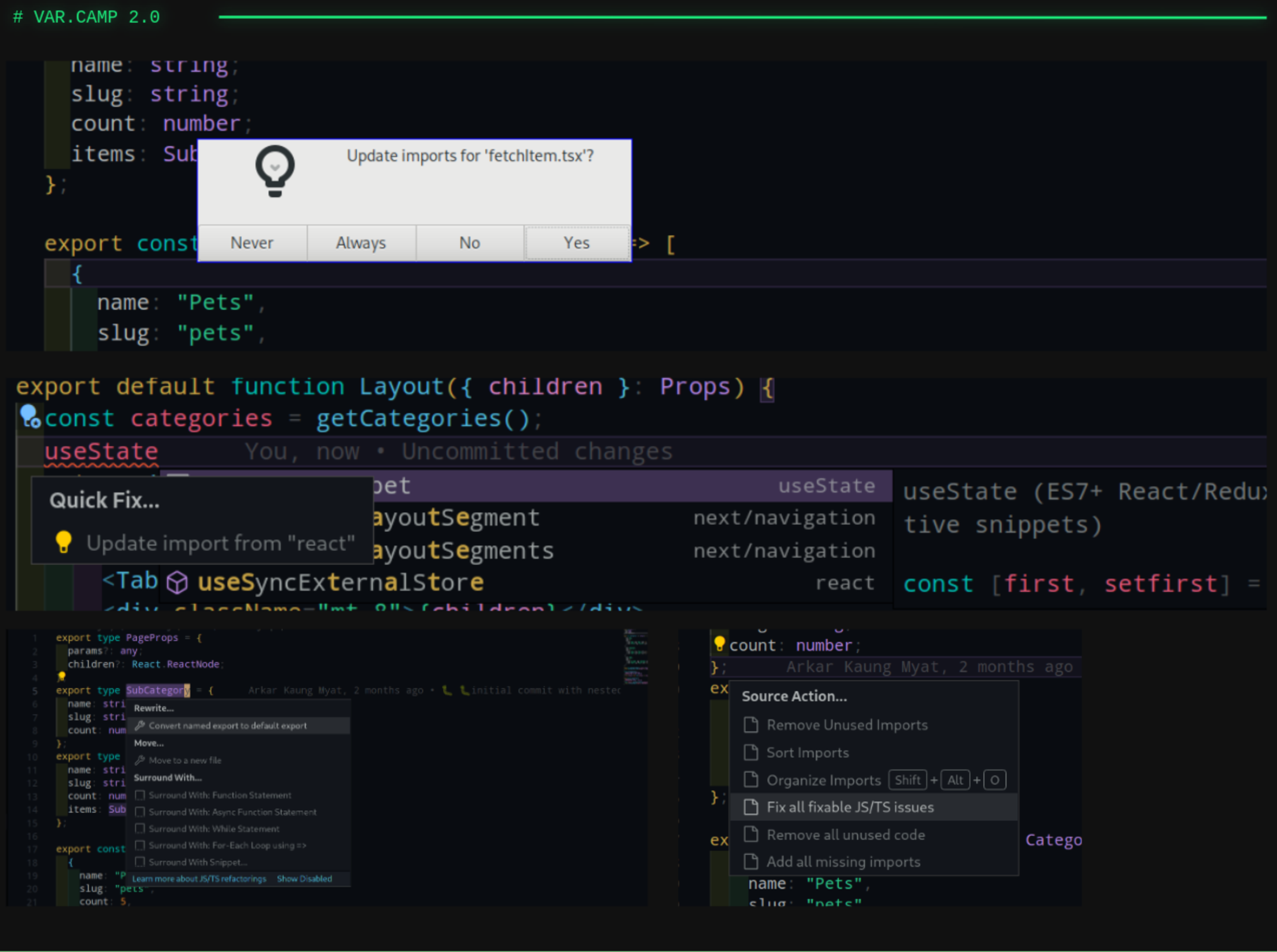Screen dimensions: 1277x952
Task: Select Fix all fixable JS/TS issues
Action: pyautogui.click(x=850, y=807)
